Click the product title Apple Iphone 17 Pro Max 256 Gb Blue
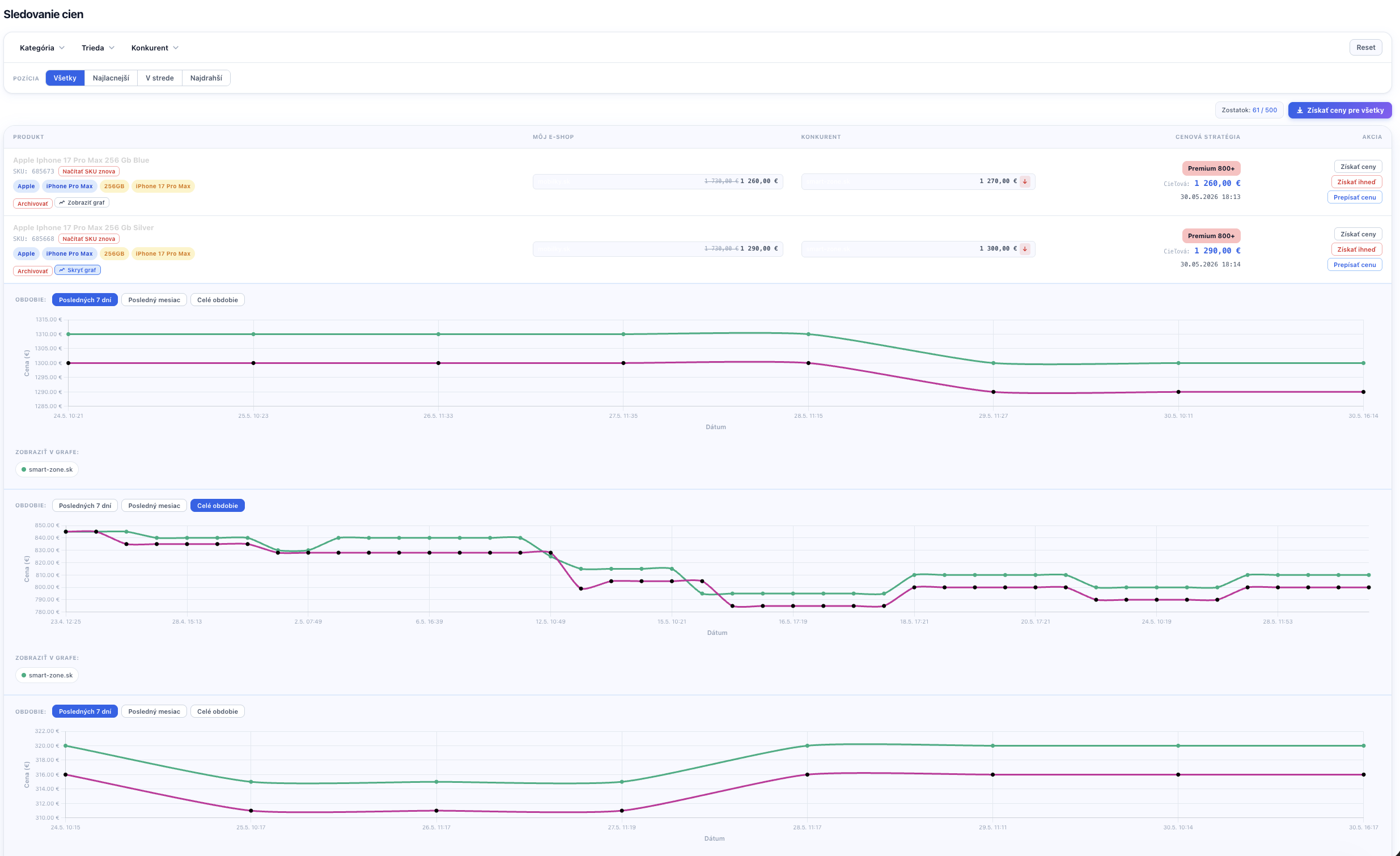 (81, 160)
